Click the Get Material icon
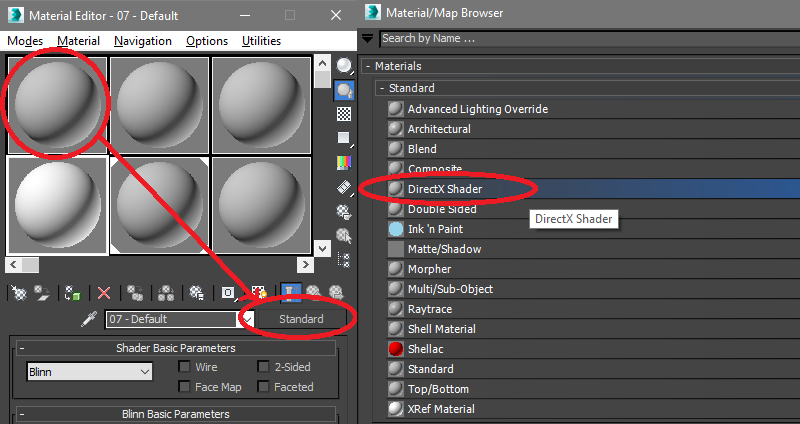Screen dimensions: 800x424 (x=17, y=293)
